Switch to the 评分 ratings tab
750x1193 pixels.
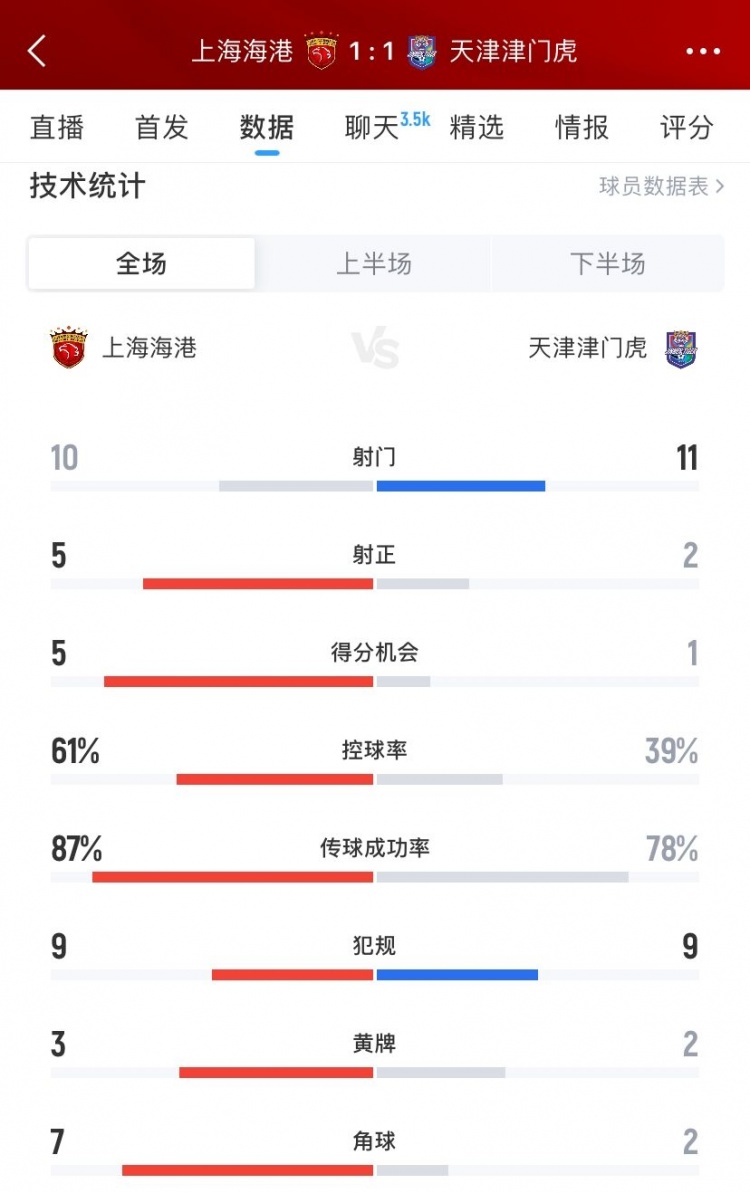tap(687, 128)
